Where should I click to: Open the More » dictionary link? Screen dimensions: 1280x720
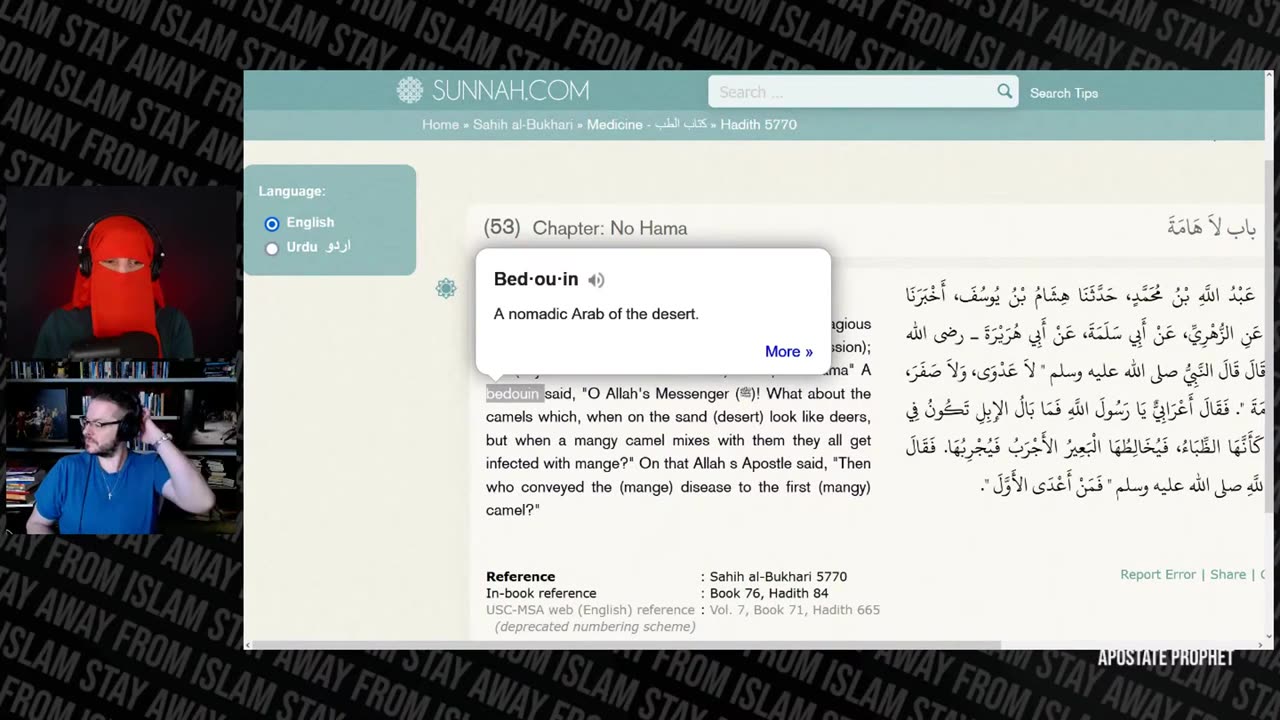(x=789, y=352)
